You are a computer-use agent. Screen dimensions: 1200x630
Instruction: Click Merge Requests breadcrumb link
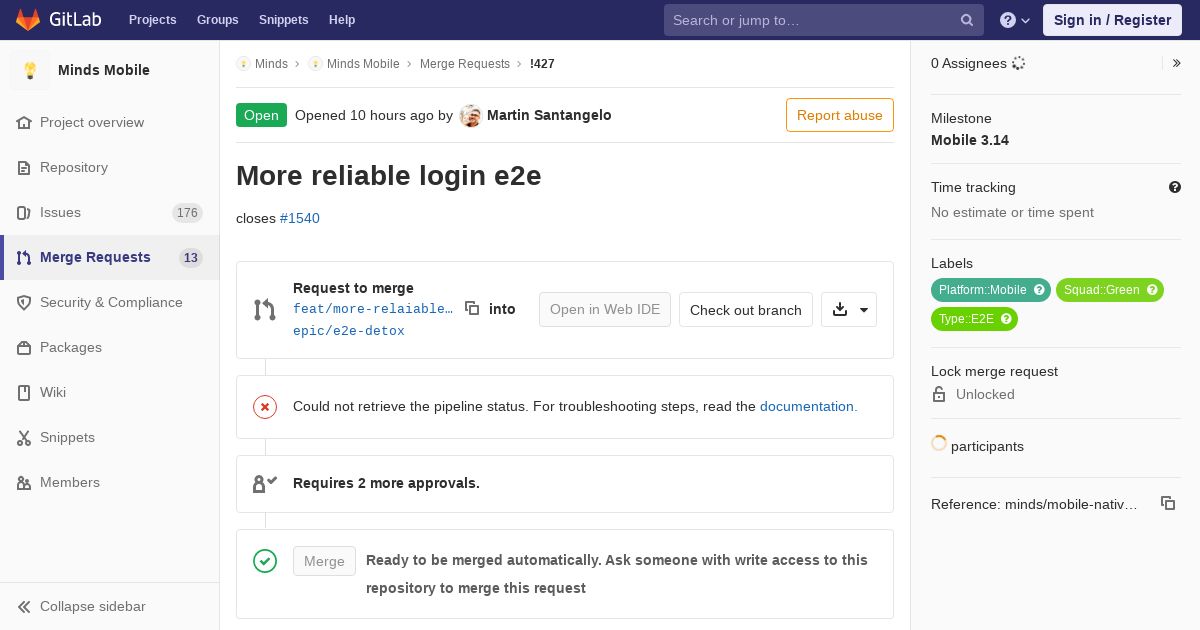tap(465, 63)
